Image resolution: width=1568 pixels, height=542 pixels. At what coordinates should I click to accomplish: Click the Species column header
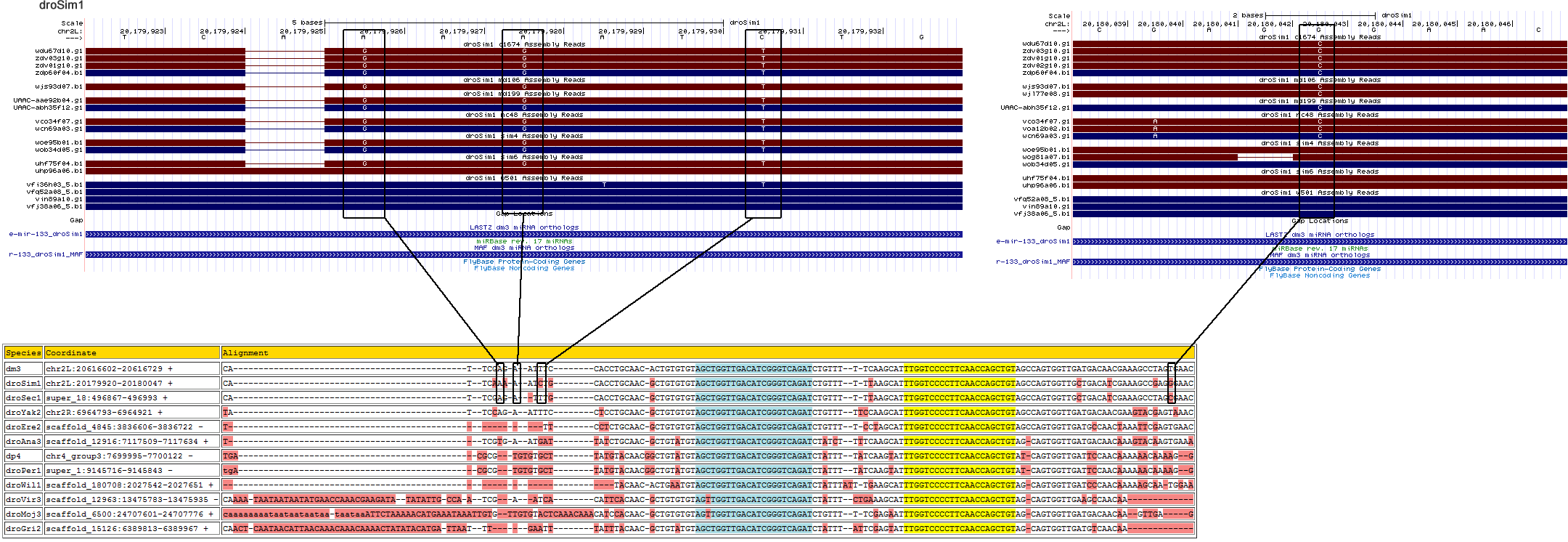(23, 353)
